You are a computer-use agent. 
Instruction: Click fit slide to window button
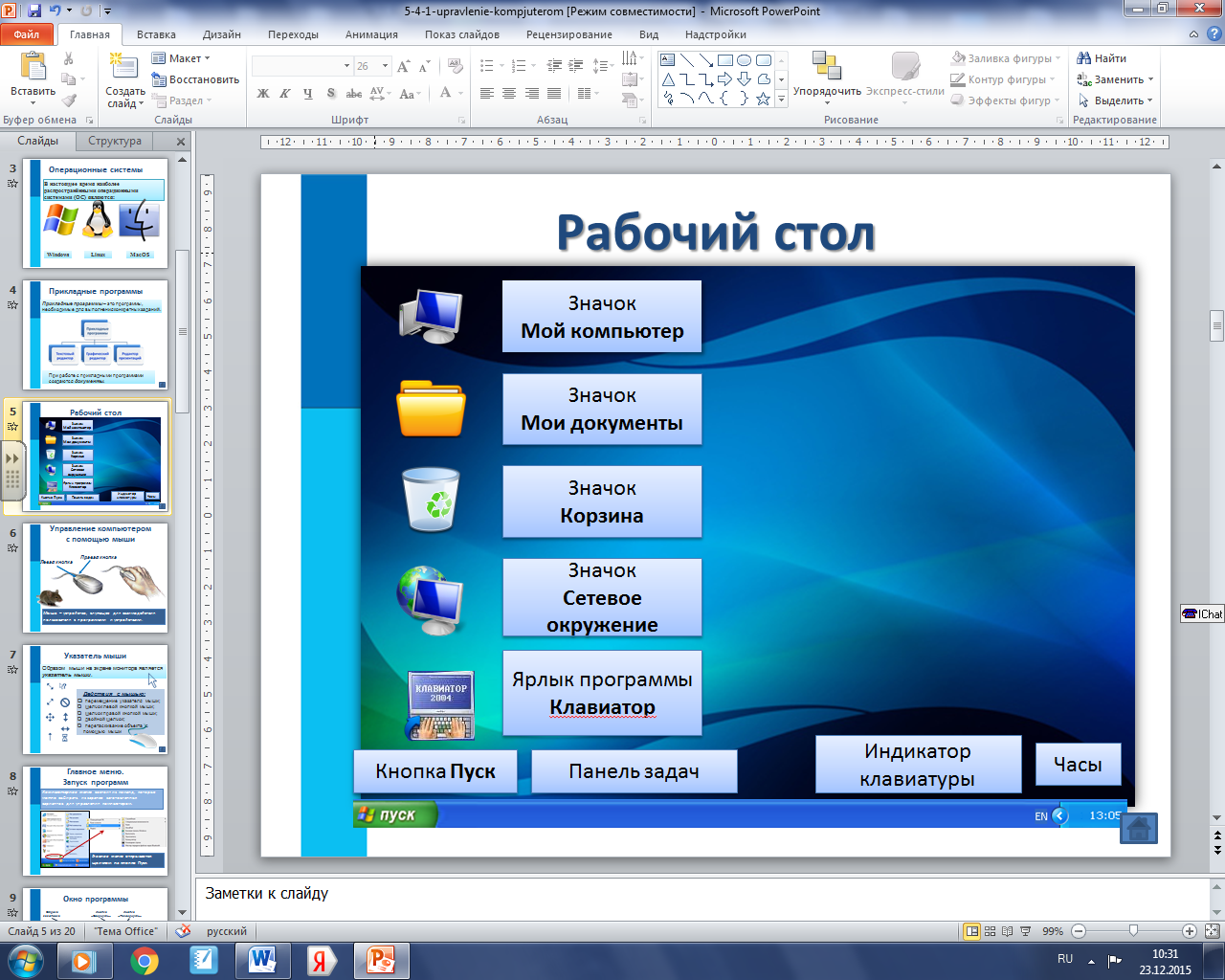pos(1212,930)
